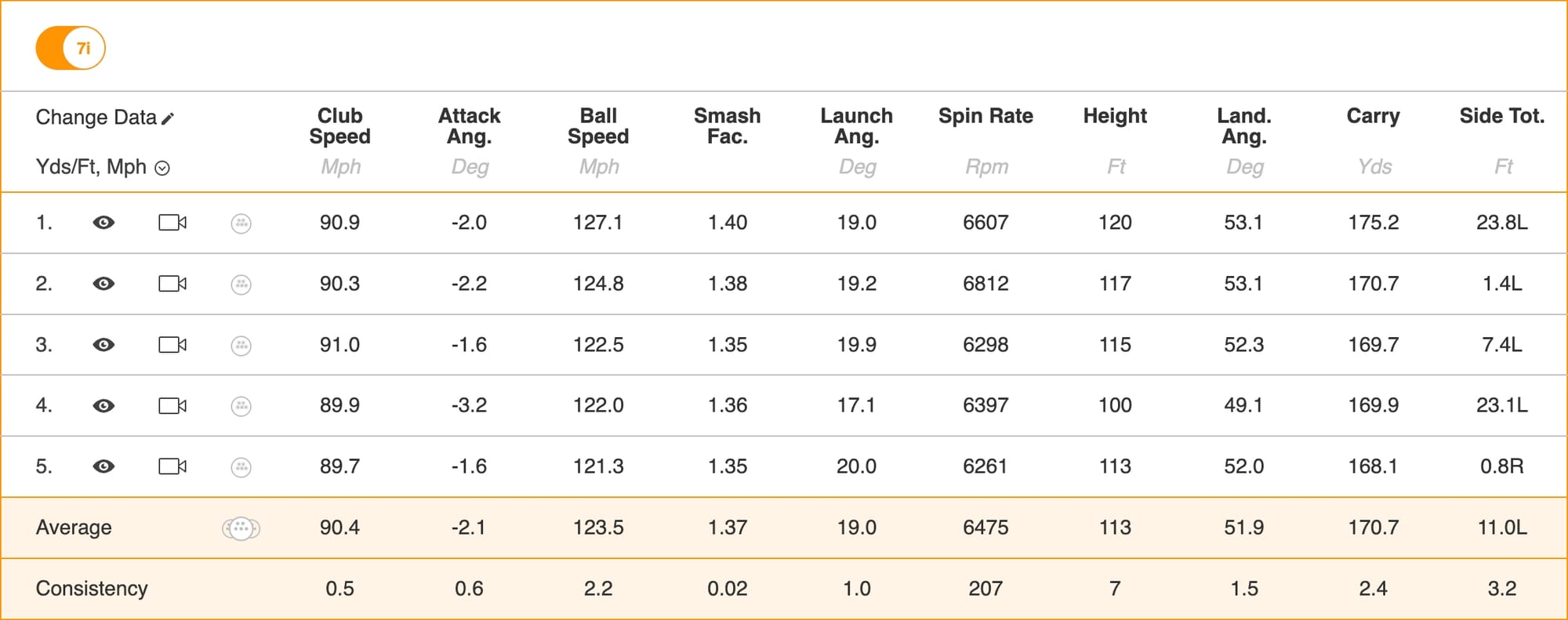
Task: Click the Side Tot. column header
Action: (1501, 116)
